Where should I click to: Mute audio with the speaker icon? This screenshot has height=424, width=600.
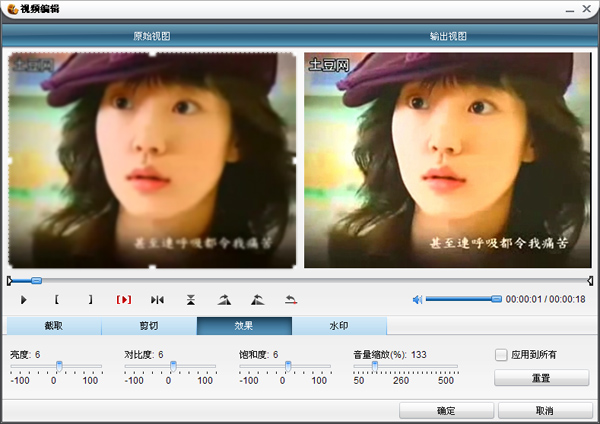click(417, 299)
